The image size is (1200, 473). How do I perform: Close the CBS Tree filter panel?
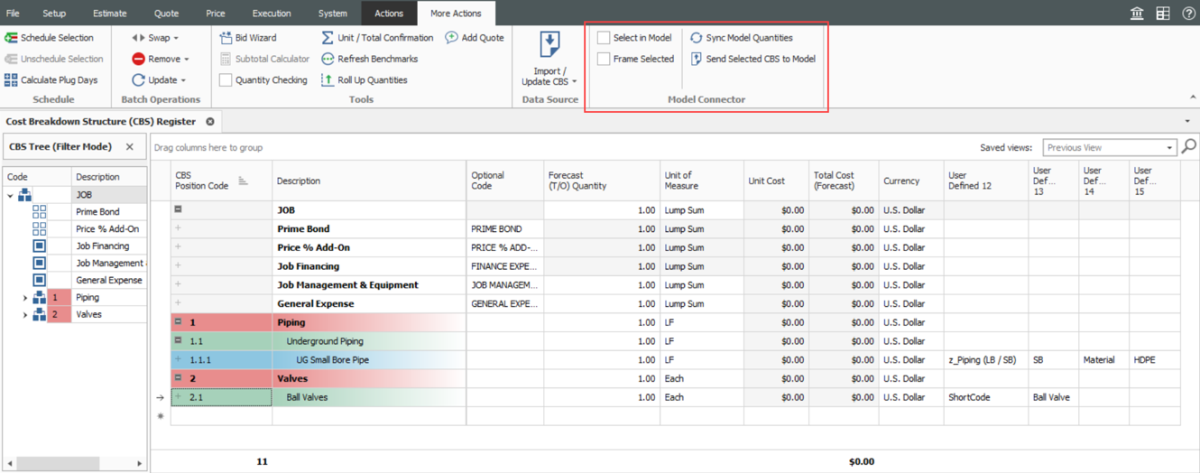click(x=129, y=147)
